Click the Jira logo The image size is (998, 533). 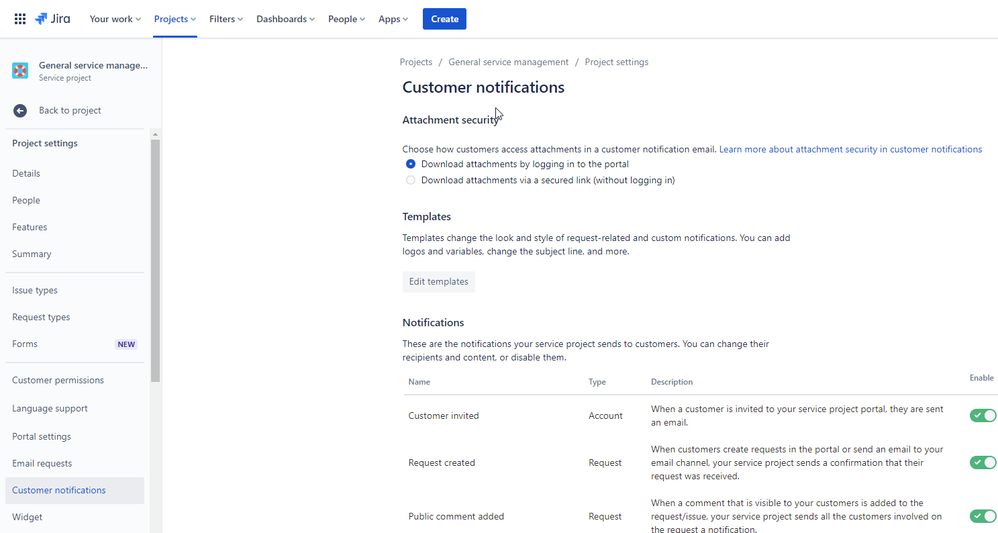55,19
